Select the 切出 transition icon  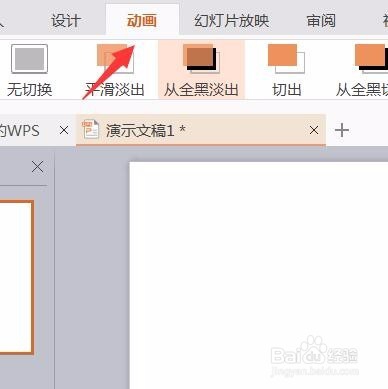pos(286,59)
